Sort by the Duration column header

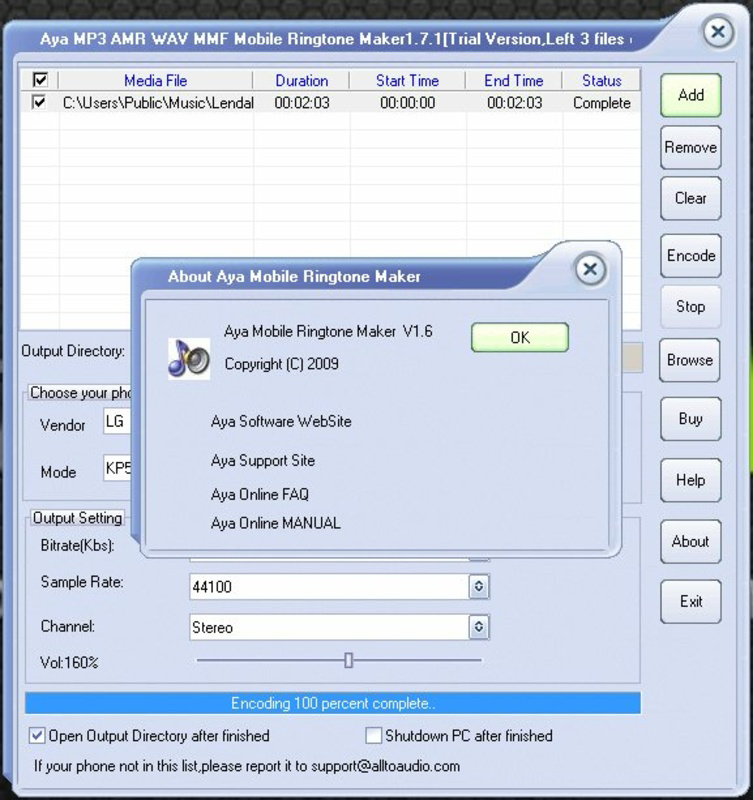(x=302, y=81)
